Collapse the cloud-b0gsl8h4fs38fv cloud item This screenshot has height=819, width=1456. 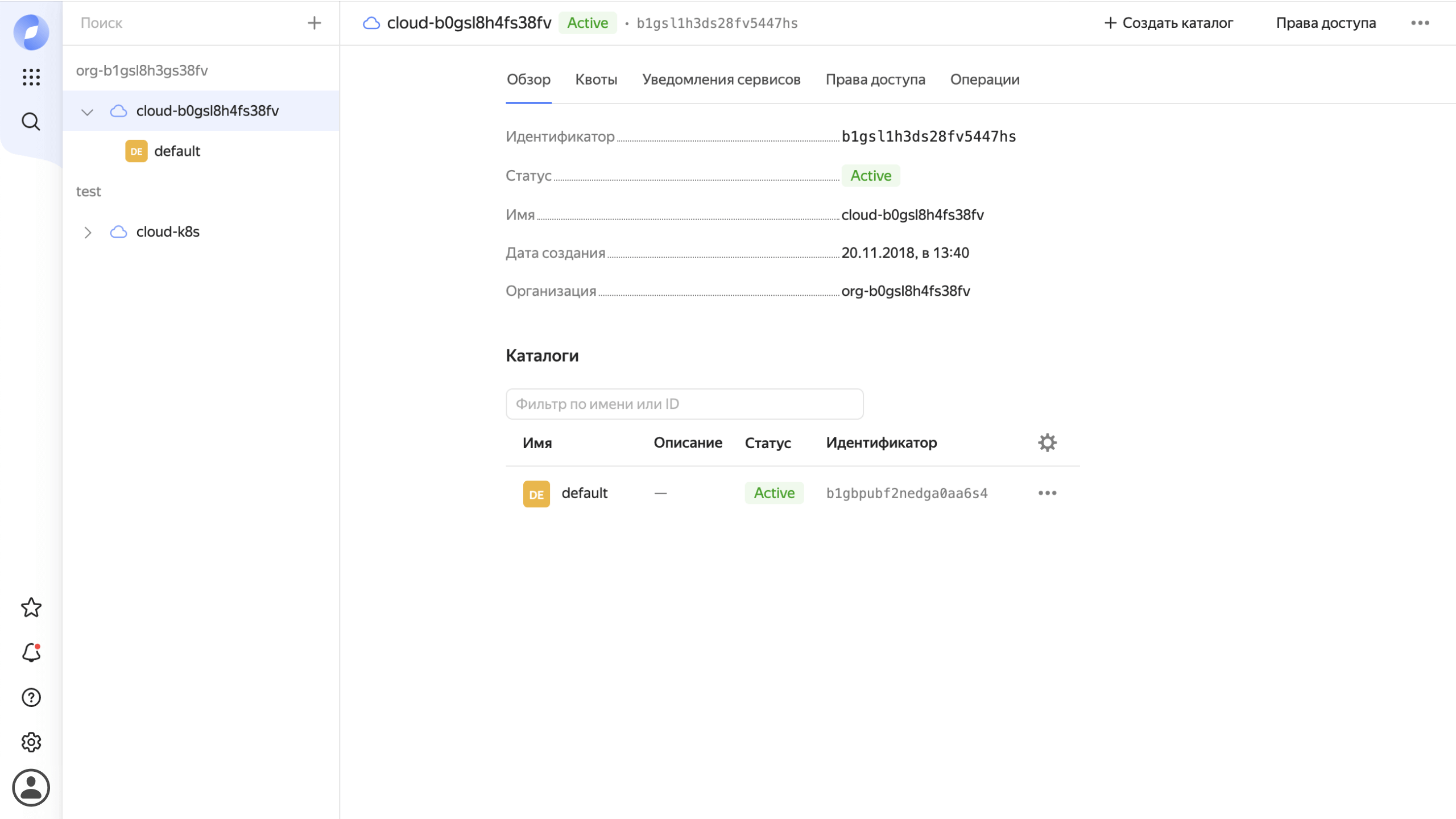(x=87, y=111)
